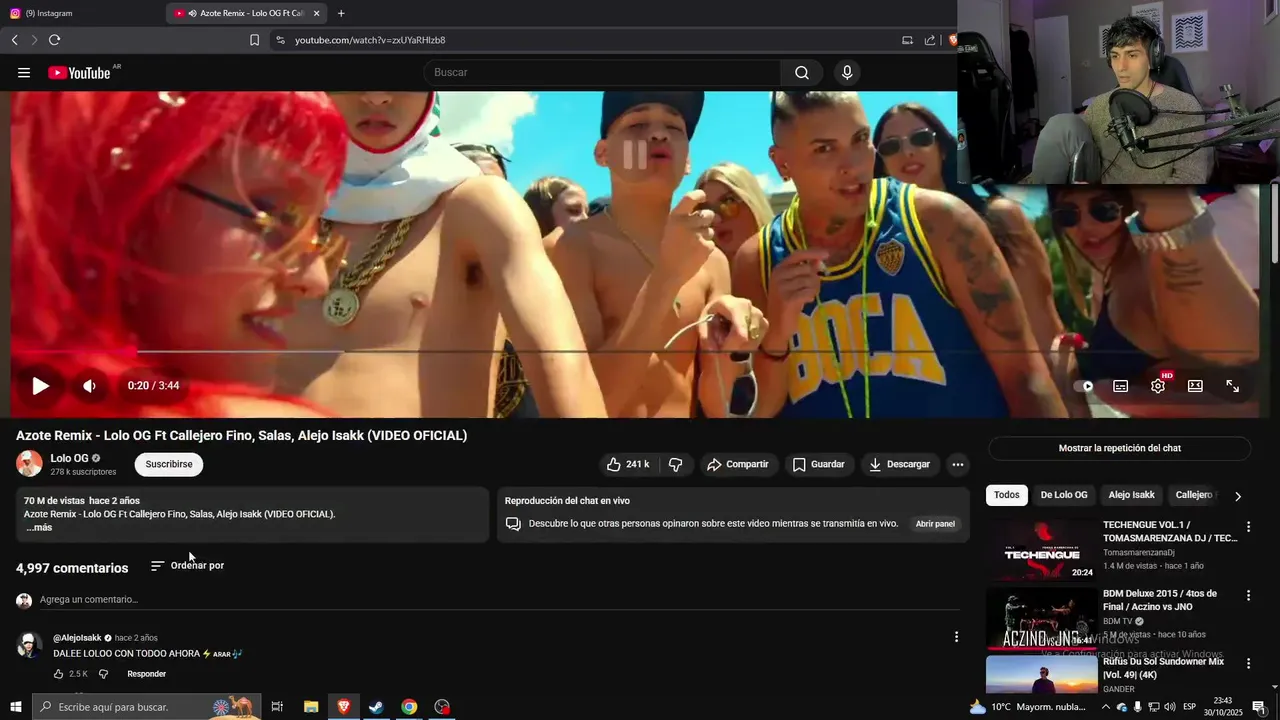The image size is (1280, 720).
Task: Click in the Buscar search field
Action: pos(603,72)
